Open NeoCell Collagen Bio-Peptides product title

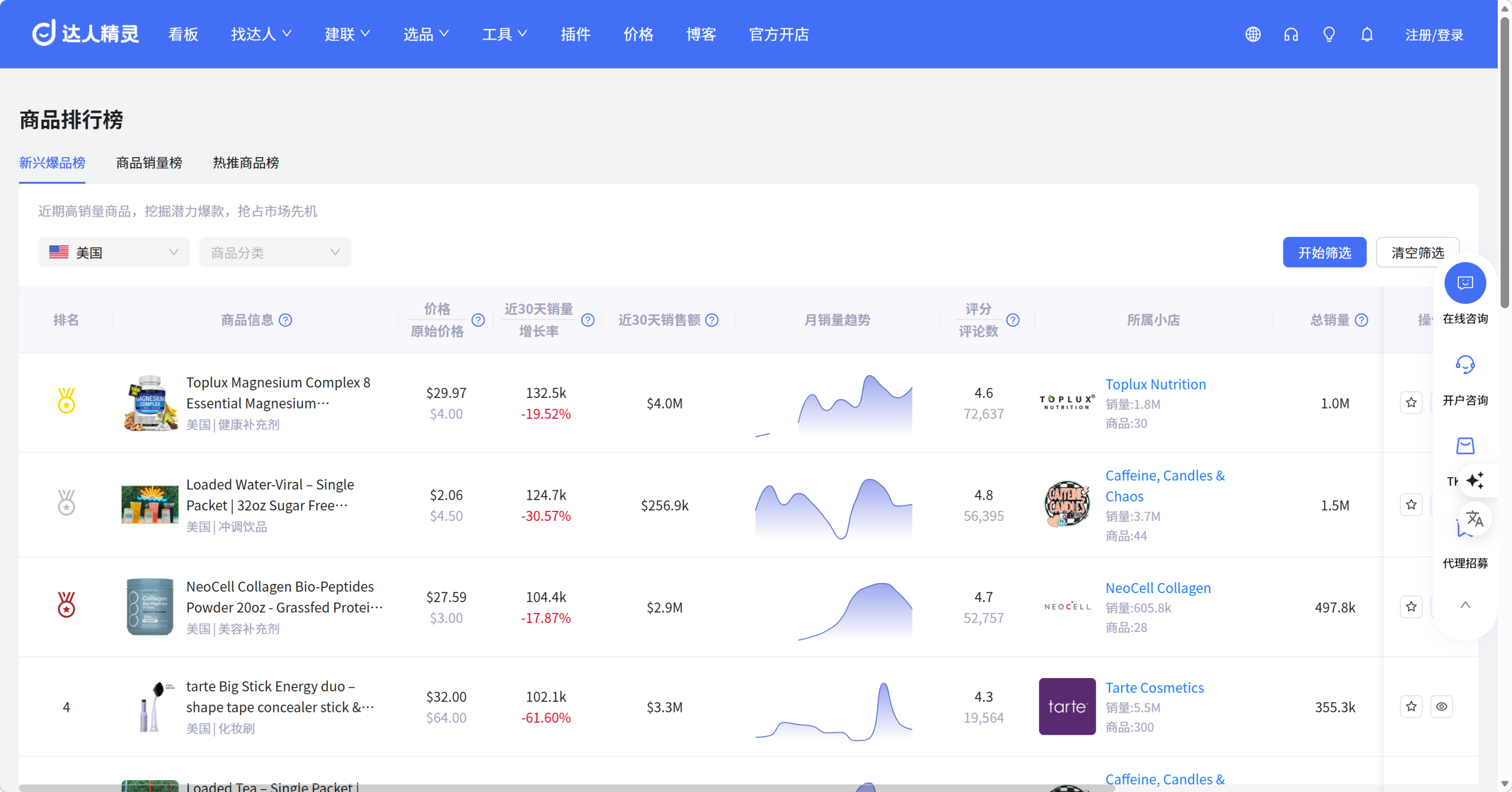284,597
